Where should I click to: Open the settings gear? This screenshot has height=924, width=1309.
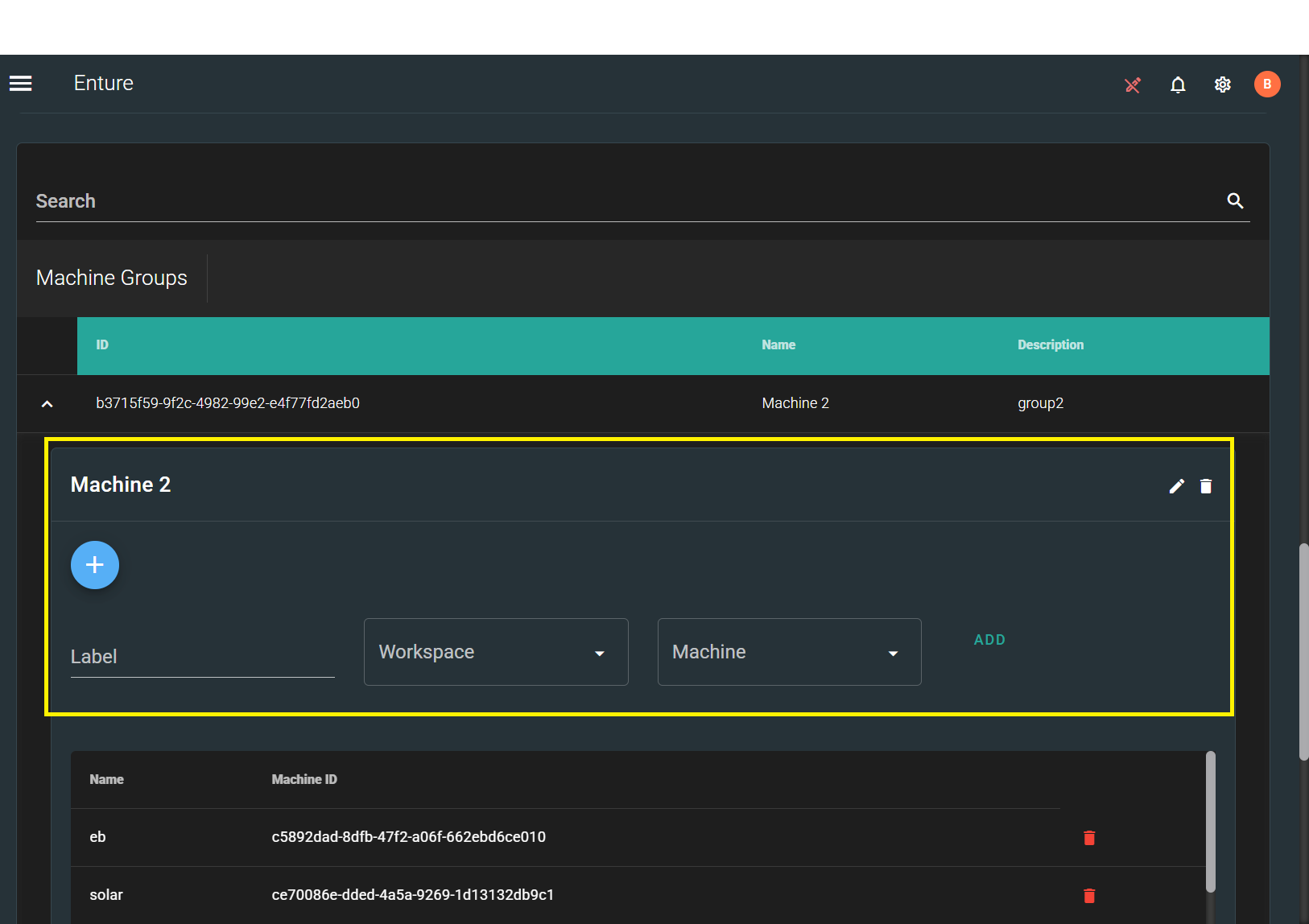1222,85
